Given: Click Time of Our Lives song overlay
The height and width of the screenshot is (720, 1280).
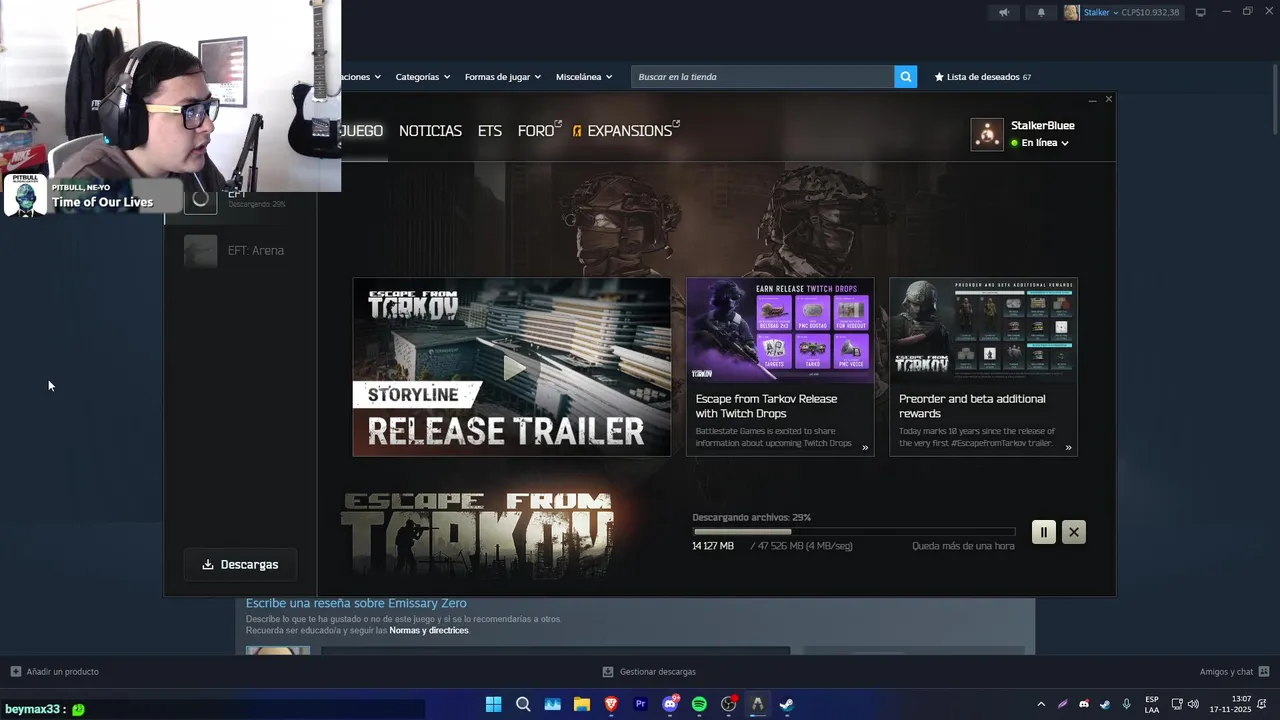Looking at the screenshot, I should (x=102, y=202).
